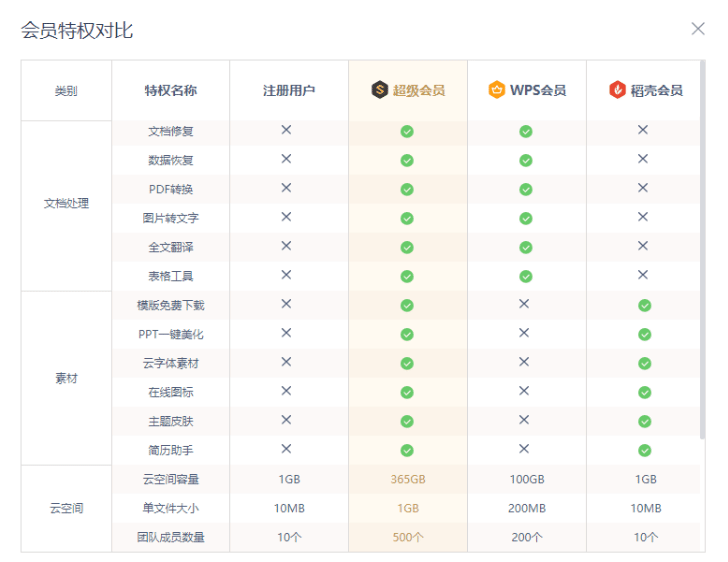Click the 简历助手 row label
Viewport: 728px width, 562px height.
pyautogui.click(x=170, y=450)
